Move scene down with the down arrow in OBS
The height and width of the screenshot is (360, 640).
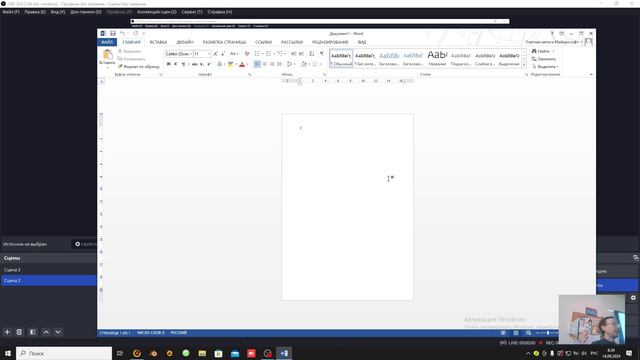58,332
